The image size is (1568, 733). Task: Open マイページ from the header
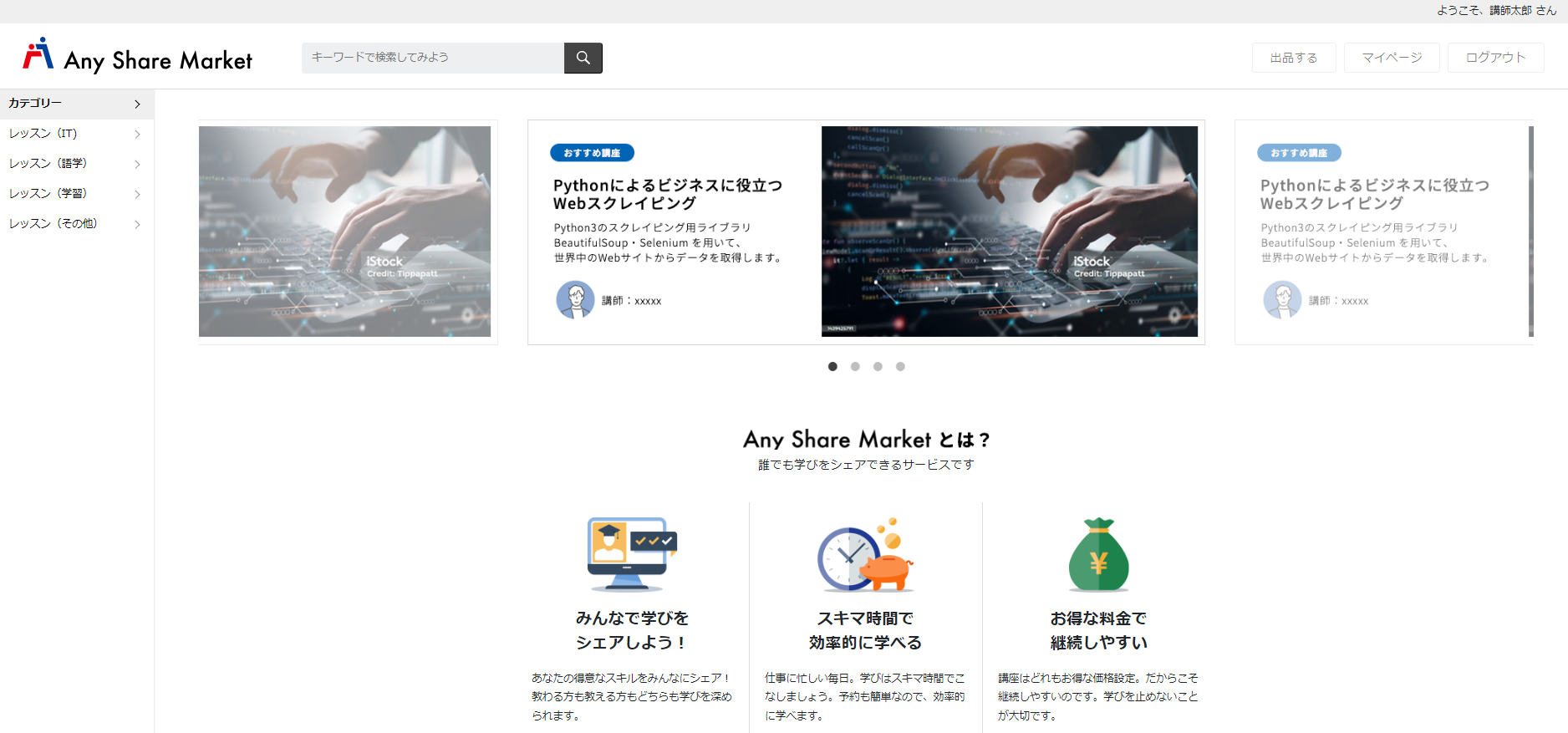coord(1392,58)
